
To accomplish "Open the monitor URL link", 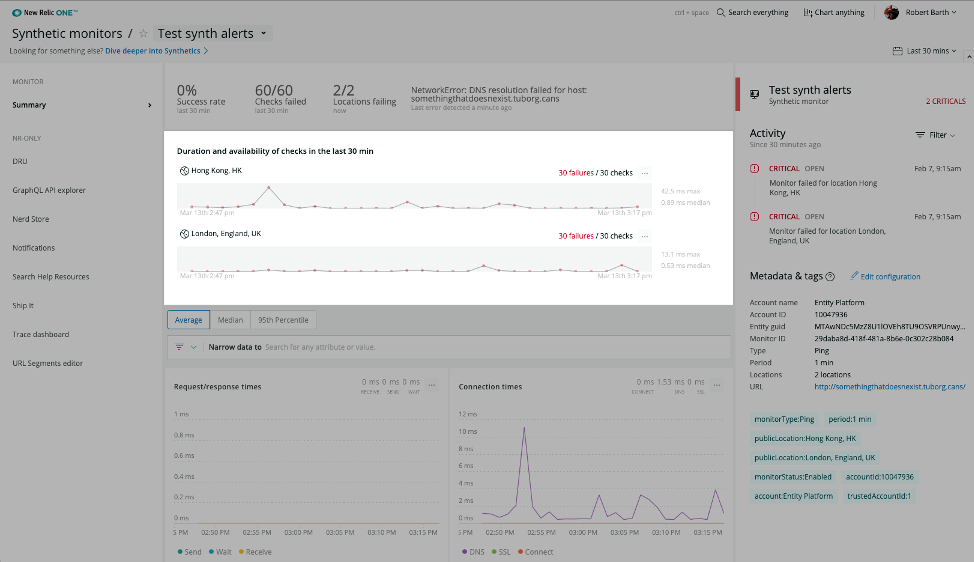I will (890, 387).
